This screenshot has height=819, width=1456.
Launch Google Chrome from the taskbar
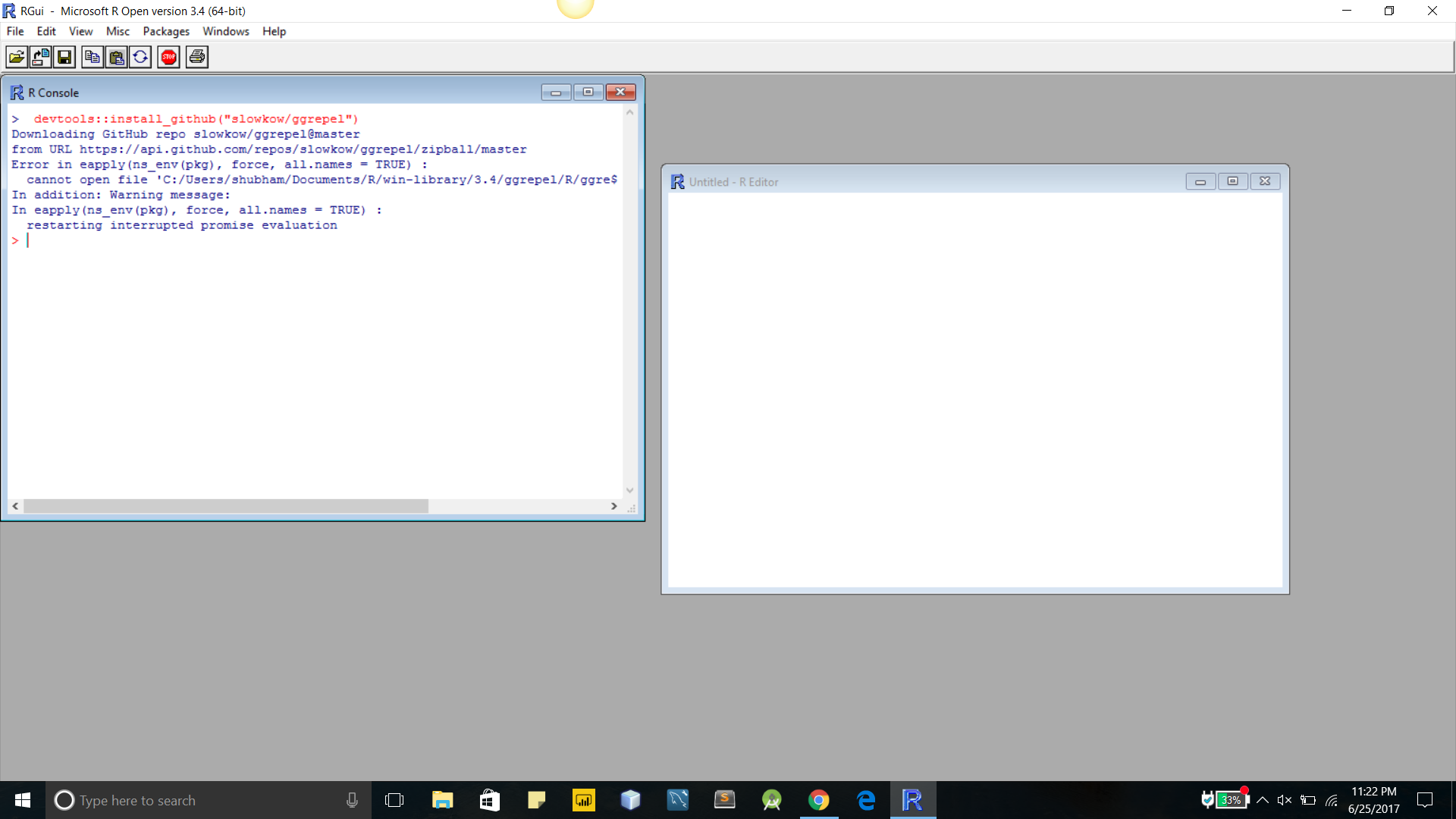tap(819, 800)
